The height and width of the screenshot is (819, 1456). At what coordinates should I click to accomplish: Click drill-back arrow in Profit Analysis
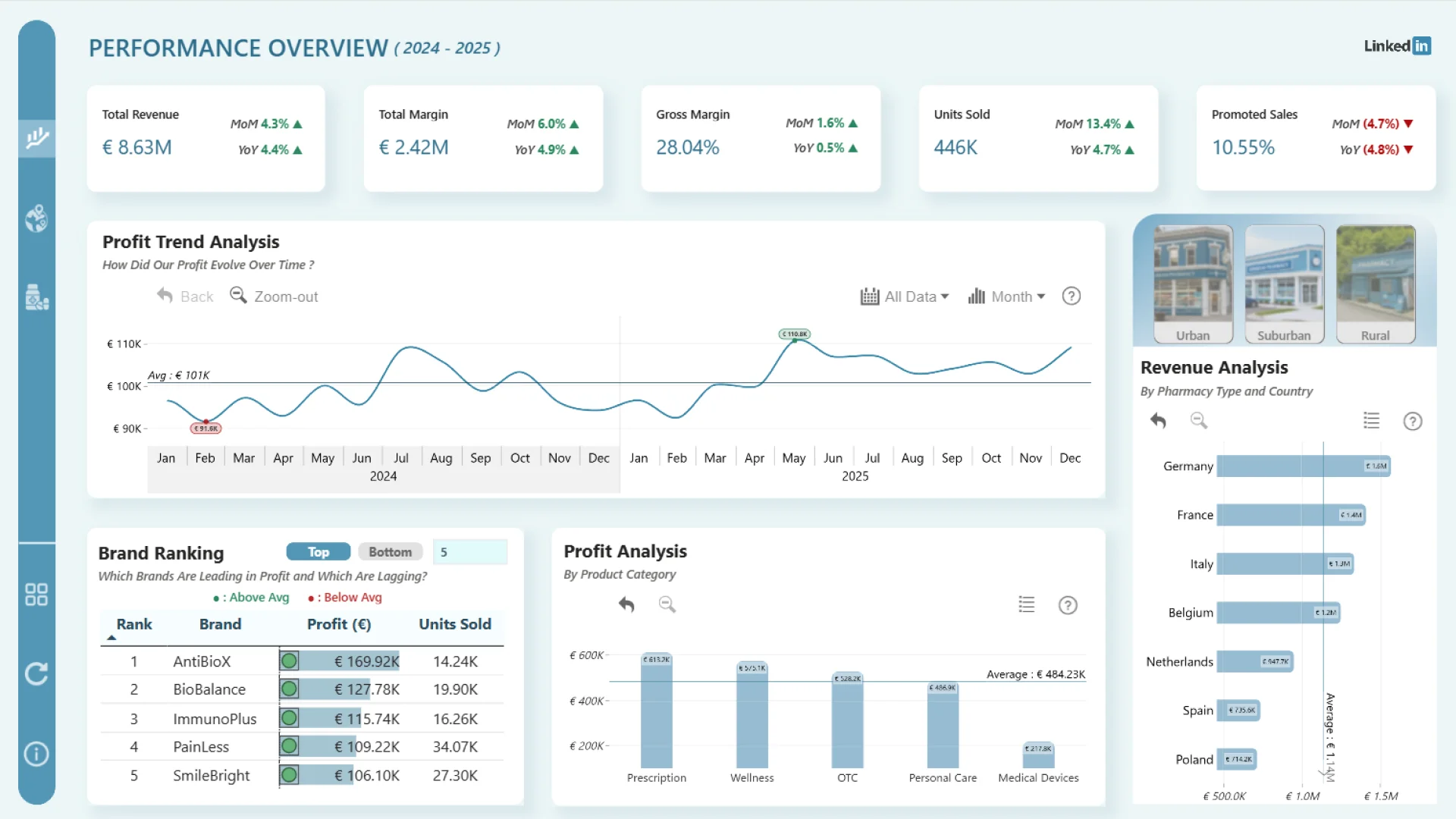pos(626,604)
